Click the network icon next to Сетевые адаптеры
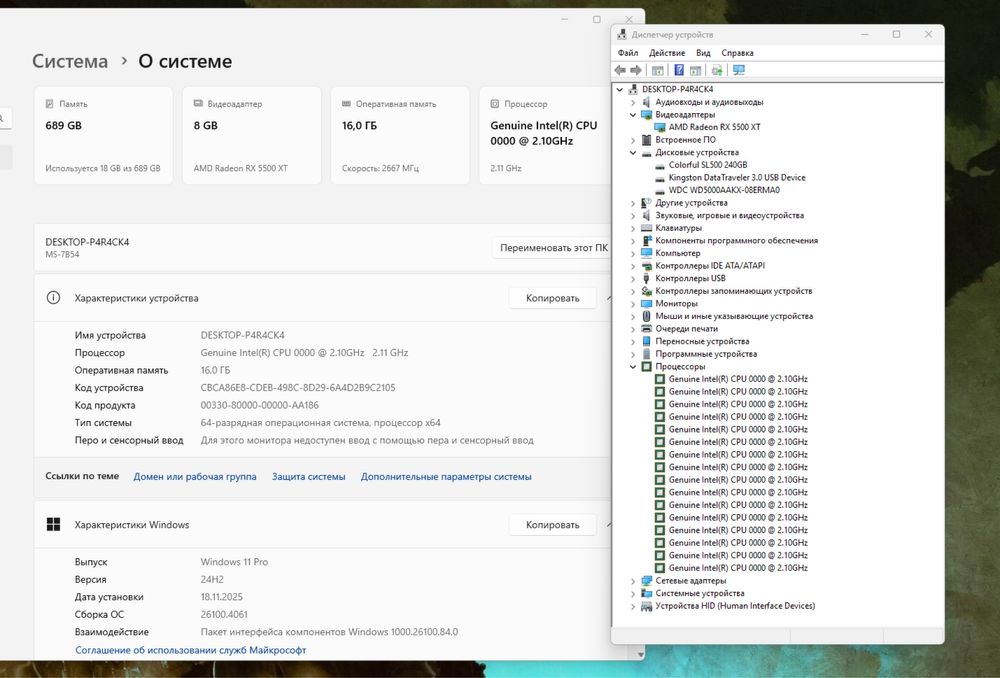Viewport: 1000px width, 678px height. [x=646, y=581]
